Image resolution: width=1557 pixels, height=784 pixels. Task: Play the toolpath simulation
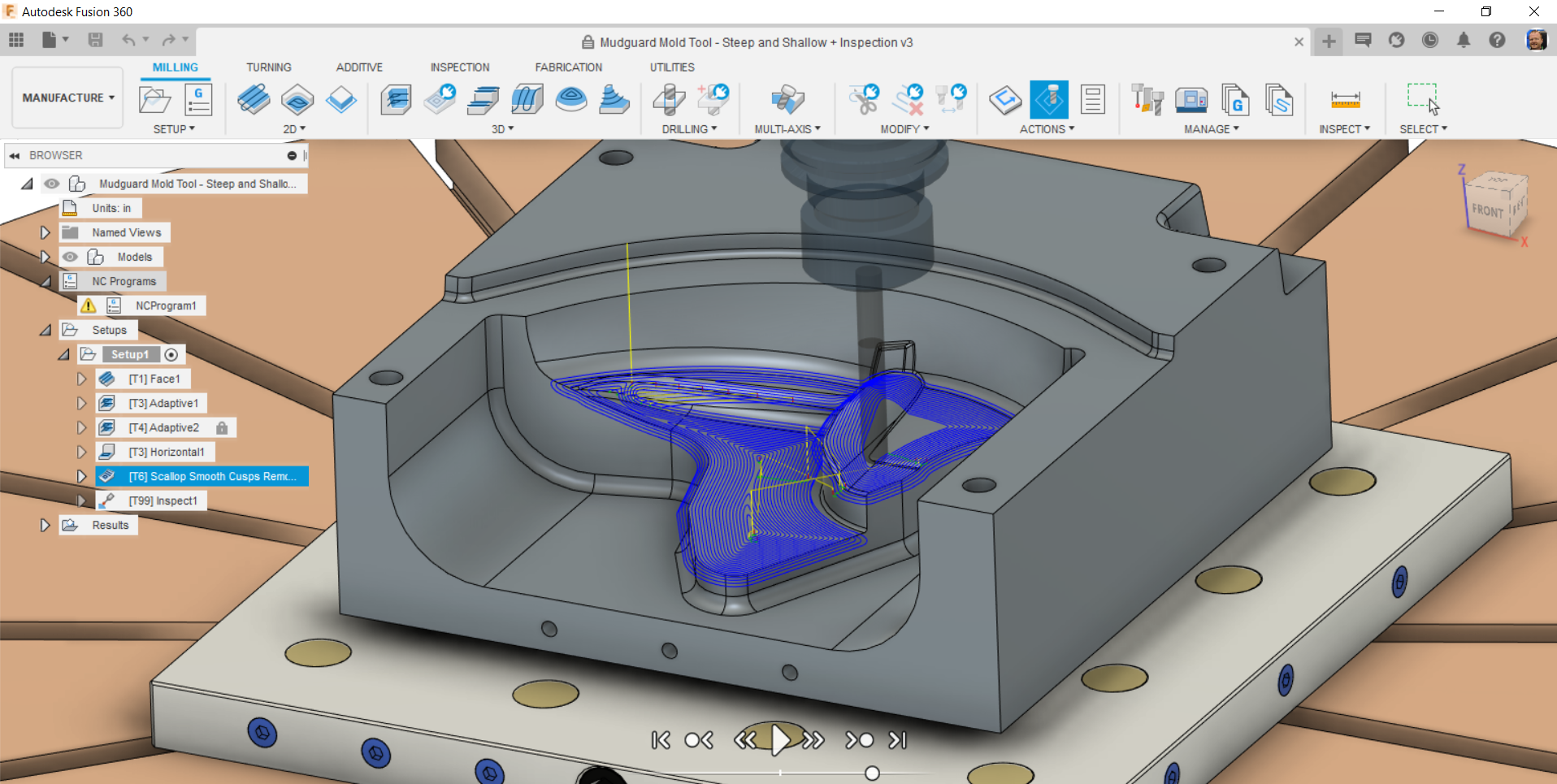780,740
